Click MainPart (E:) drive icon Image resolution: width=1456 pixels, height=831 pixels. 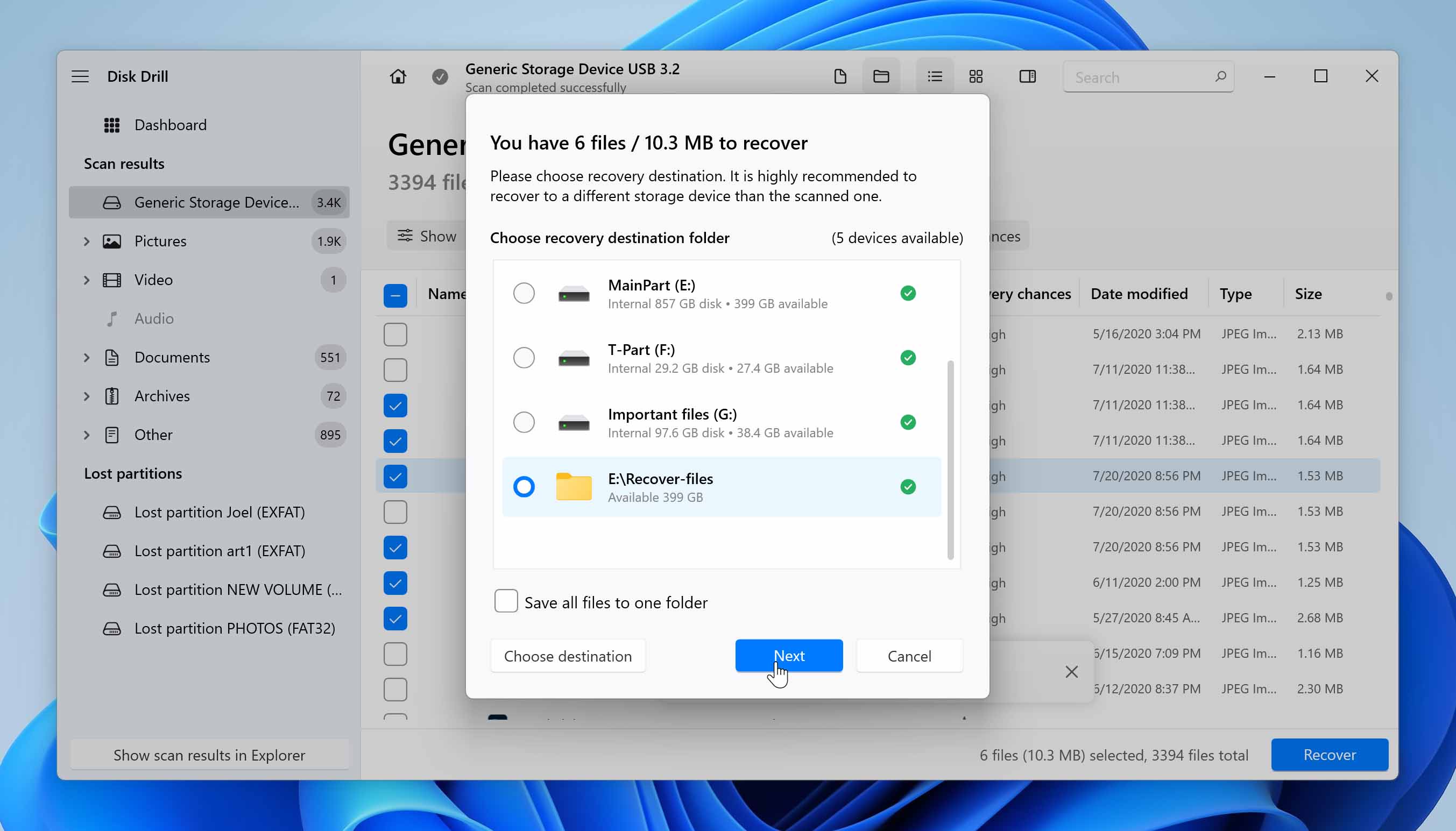click(573, 294)
